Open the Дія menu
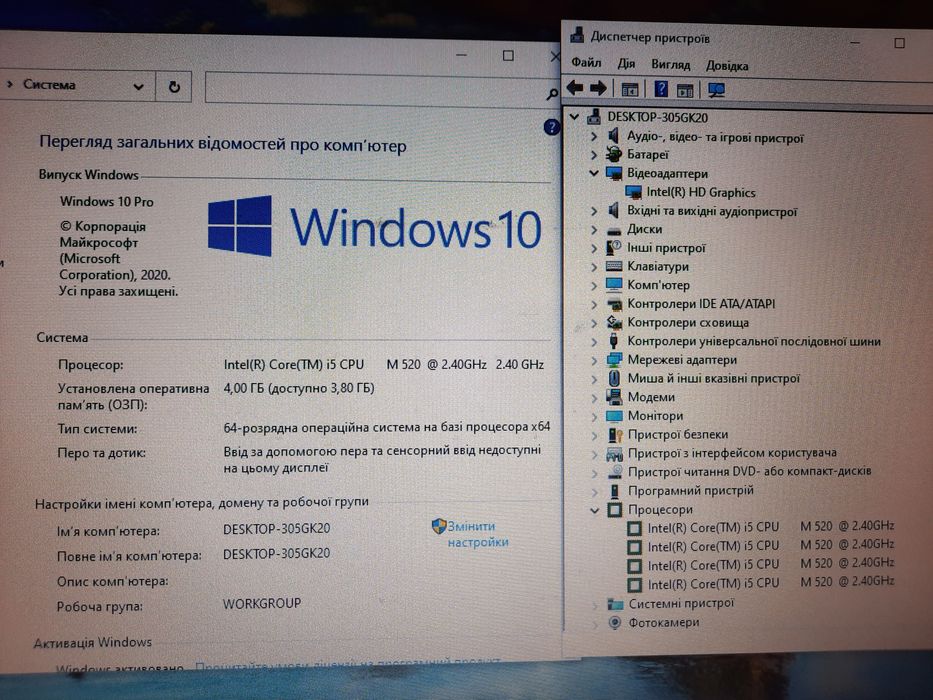The image size is (933, 700). [626, 63]
